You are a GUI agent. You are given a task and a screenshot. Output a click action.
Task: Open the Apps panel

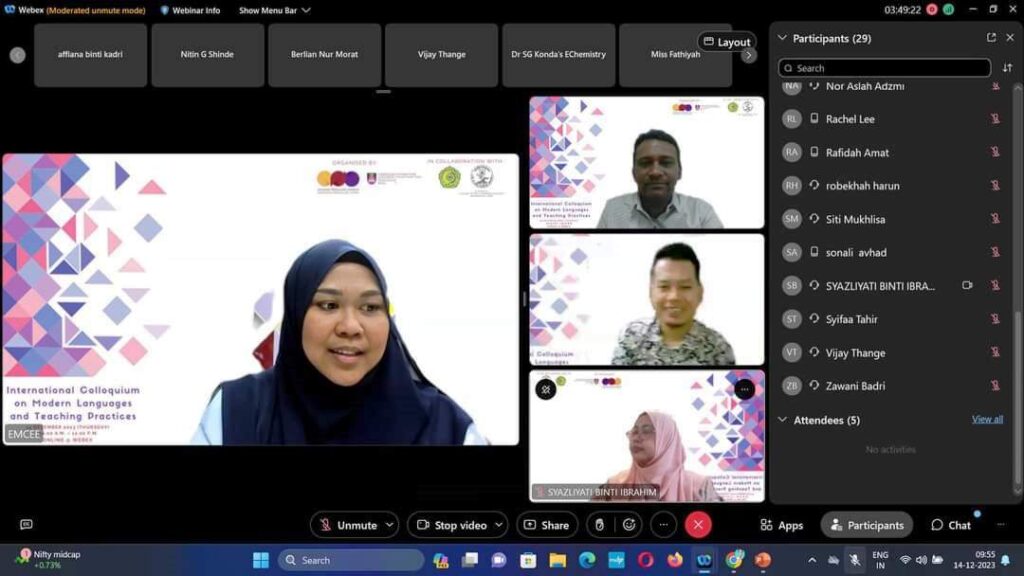pos(782,525)
